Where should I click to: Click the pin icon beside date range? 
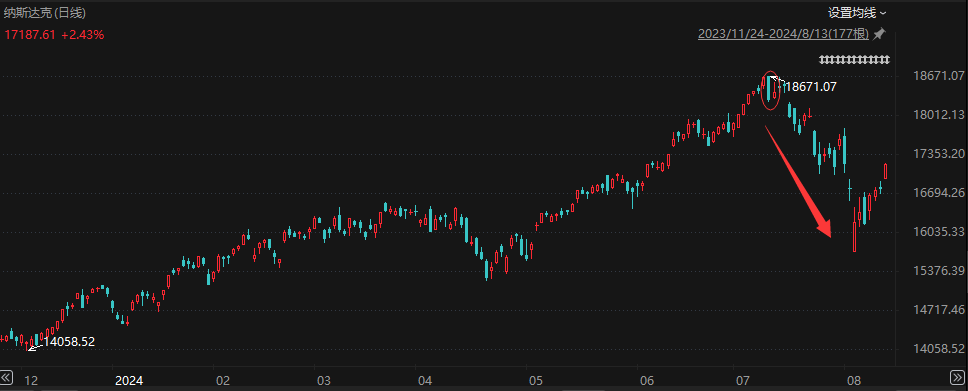pyautogui.click(x=879, y=34)
